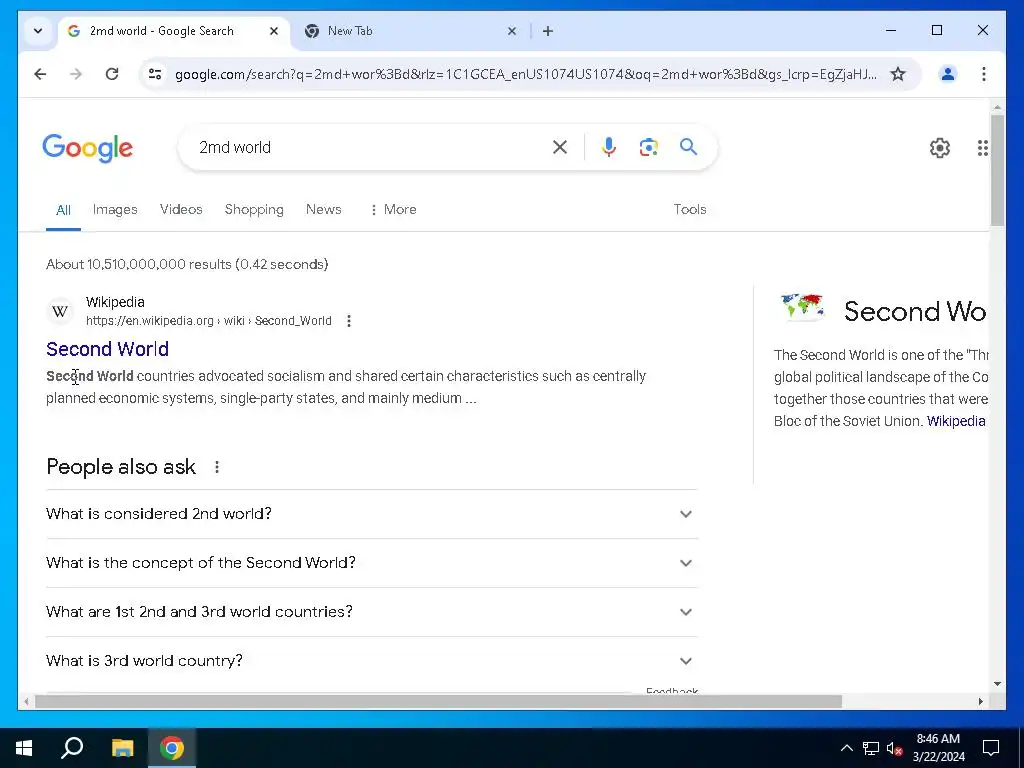1024x768 pixels.
Task: Go forward with the forward arrow
Action: coord(76,74)
